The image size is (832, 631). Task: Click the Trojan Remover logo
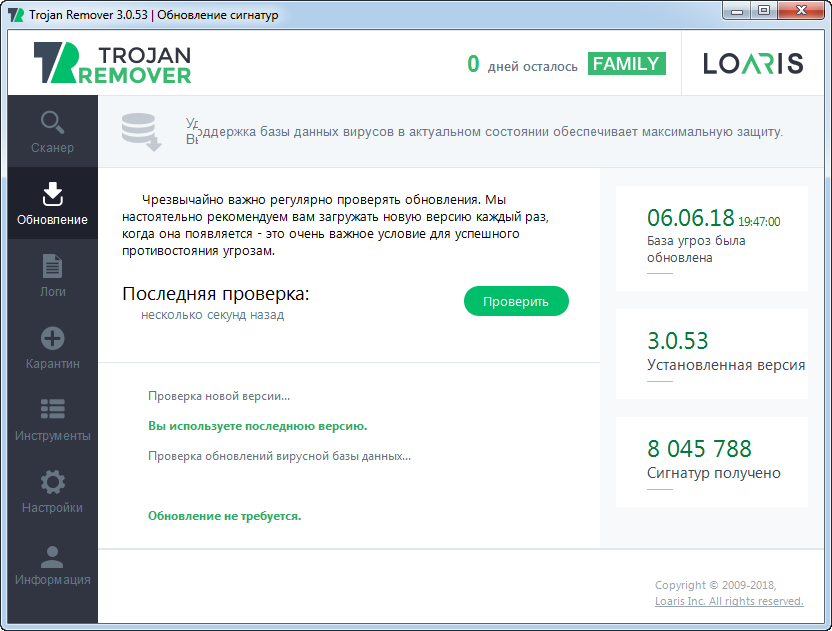(x=112, y=63)
